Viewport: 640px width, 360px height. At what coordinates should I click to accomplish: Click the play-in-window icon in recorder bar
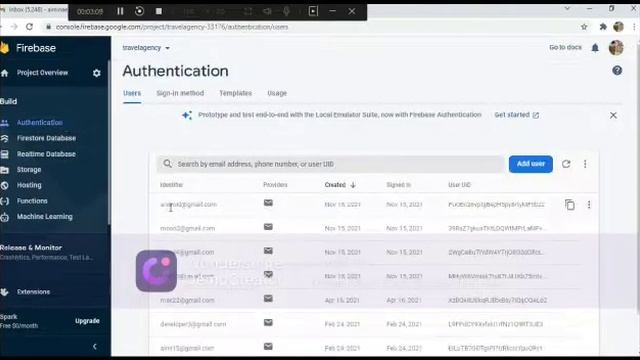tap(313, 11)
